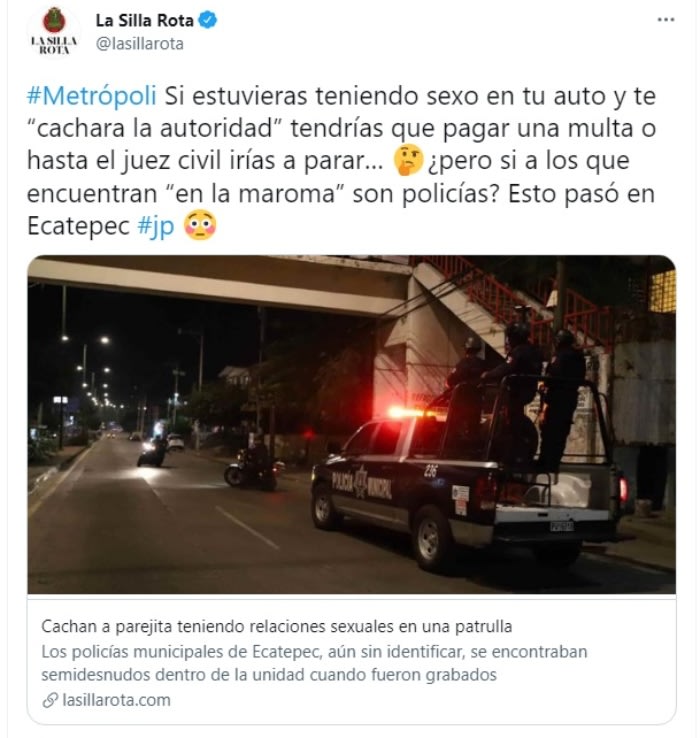Viewport: 700px width, 738px height.
Task: Open the tweet's three-dot more menu
Action: 666,20
